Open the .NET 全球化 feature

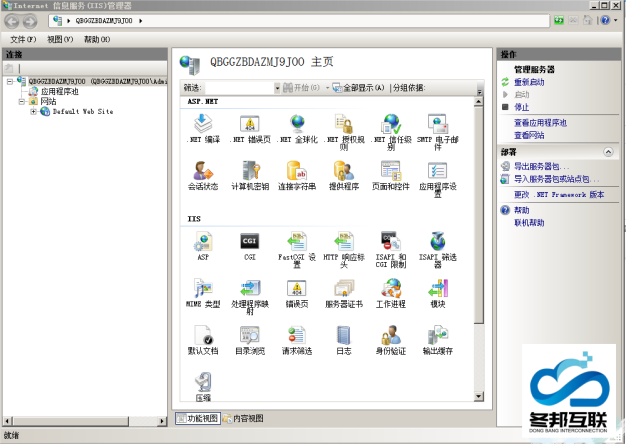coord(297,128)
